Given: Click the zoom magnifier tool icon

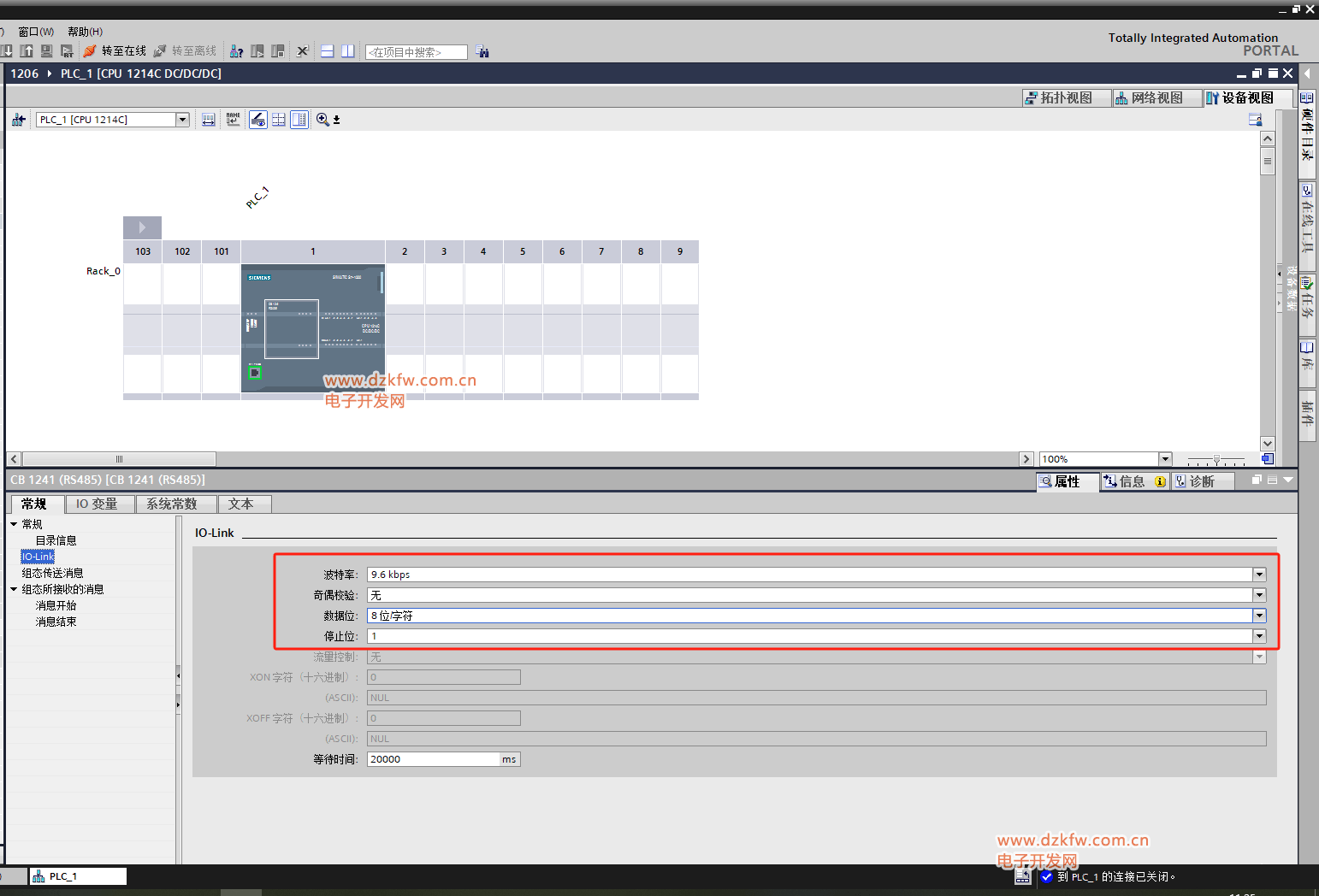Looking at the screenshot, I should (x=323, y=120).
